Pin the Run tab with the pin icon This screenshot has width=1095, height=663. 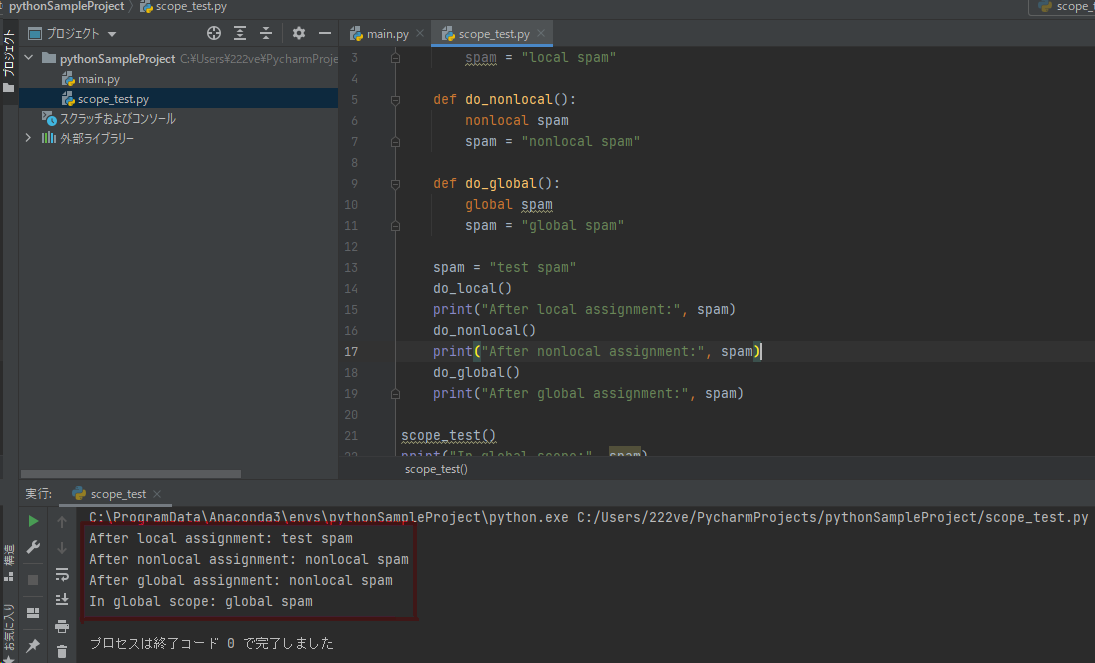click(33, 646)
